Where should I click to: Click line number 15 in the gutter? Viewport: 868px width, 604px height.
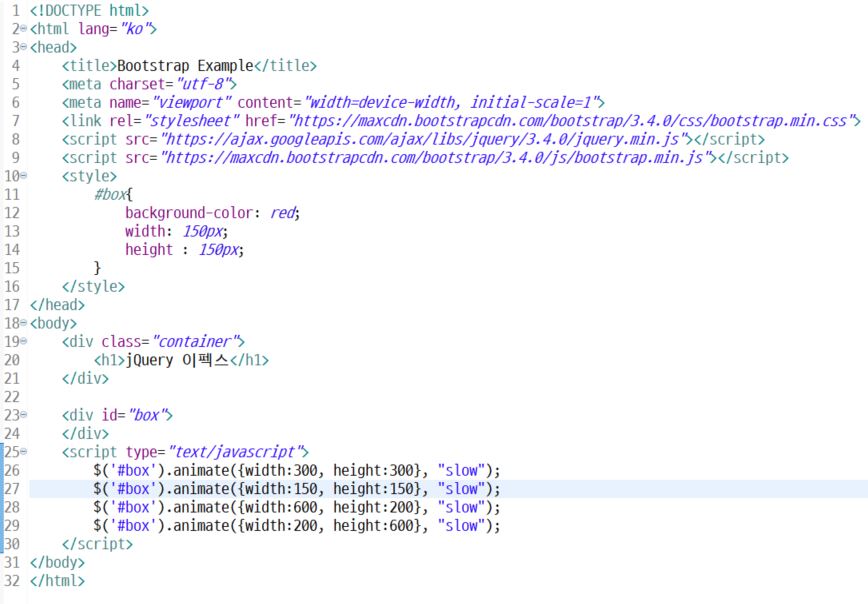tap(12, 268)
